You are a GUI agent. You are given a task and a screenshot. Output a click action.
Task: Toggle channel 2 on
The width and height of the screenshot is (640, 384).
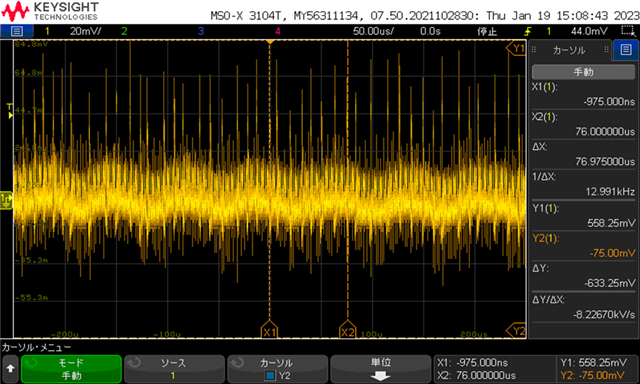[x=124, y=31]
